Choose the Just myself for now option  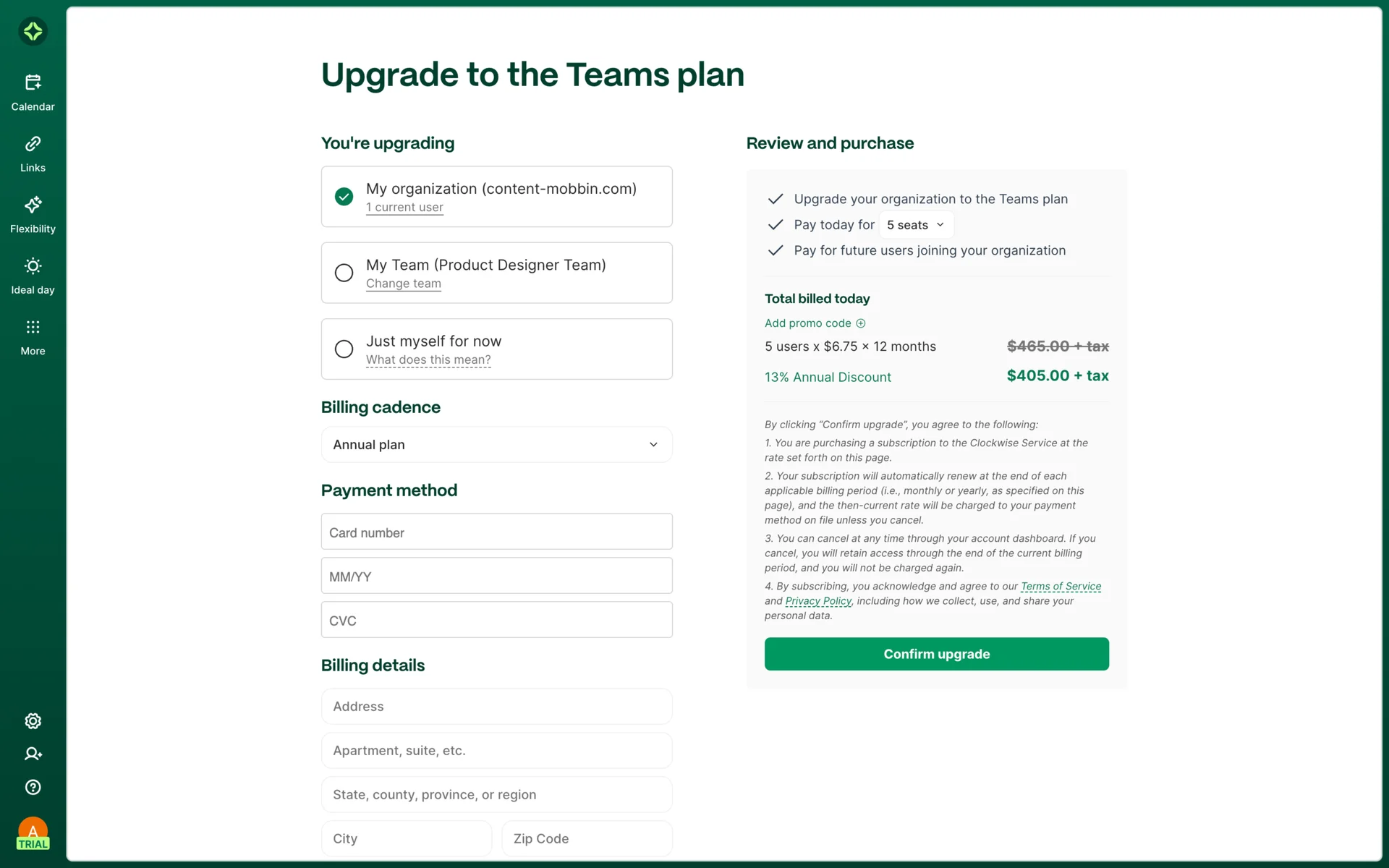[x=344, y=349]
